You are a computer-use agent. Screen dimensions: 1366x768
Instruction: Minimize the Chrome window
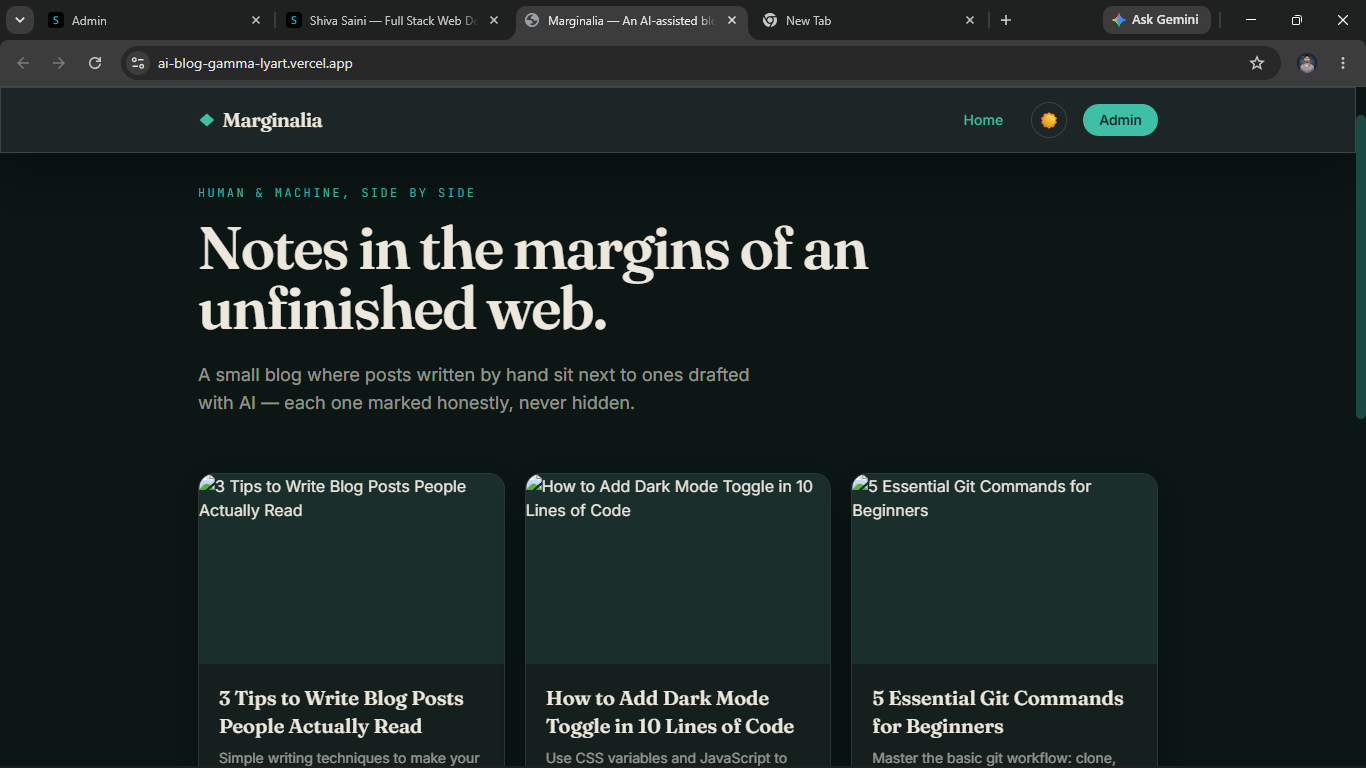click(1251, 20)
